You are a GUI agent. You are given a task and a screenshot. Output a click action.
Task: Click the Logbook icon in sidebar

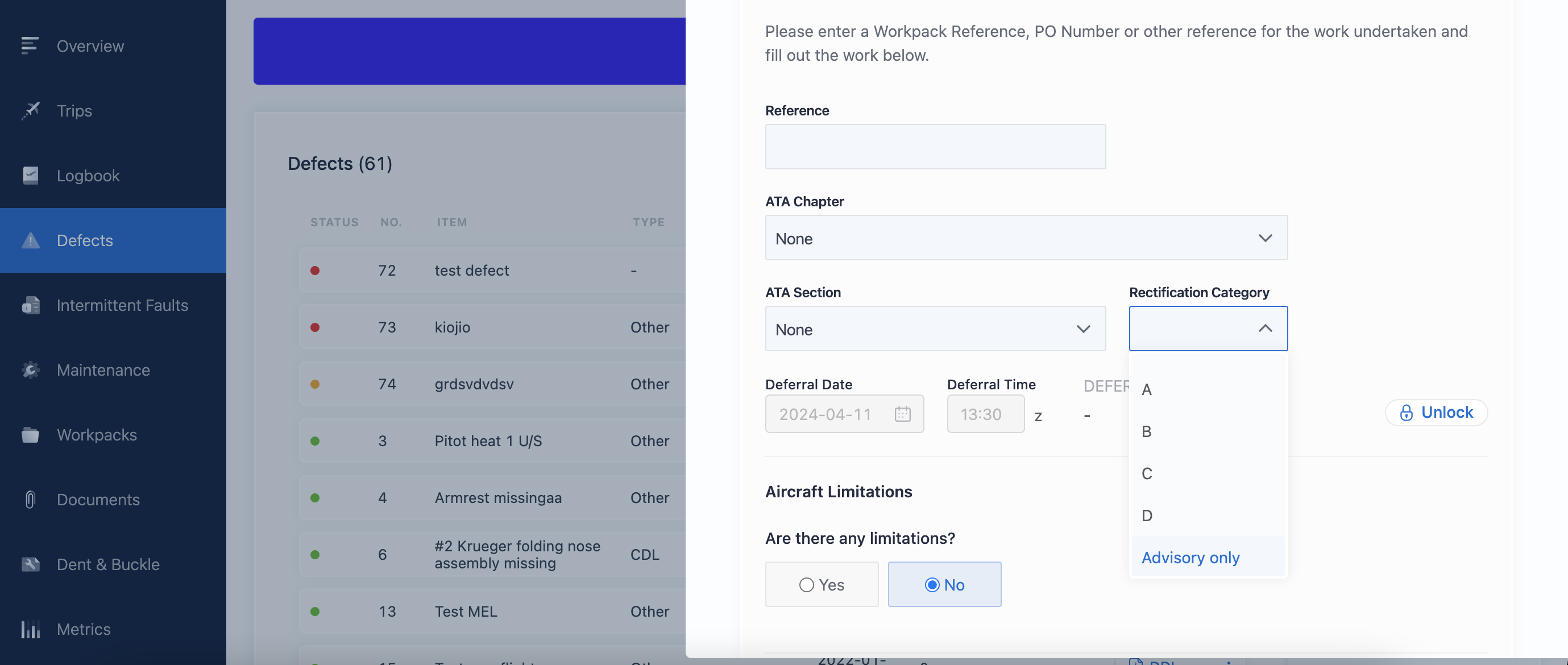tap(30, 175)
